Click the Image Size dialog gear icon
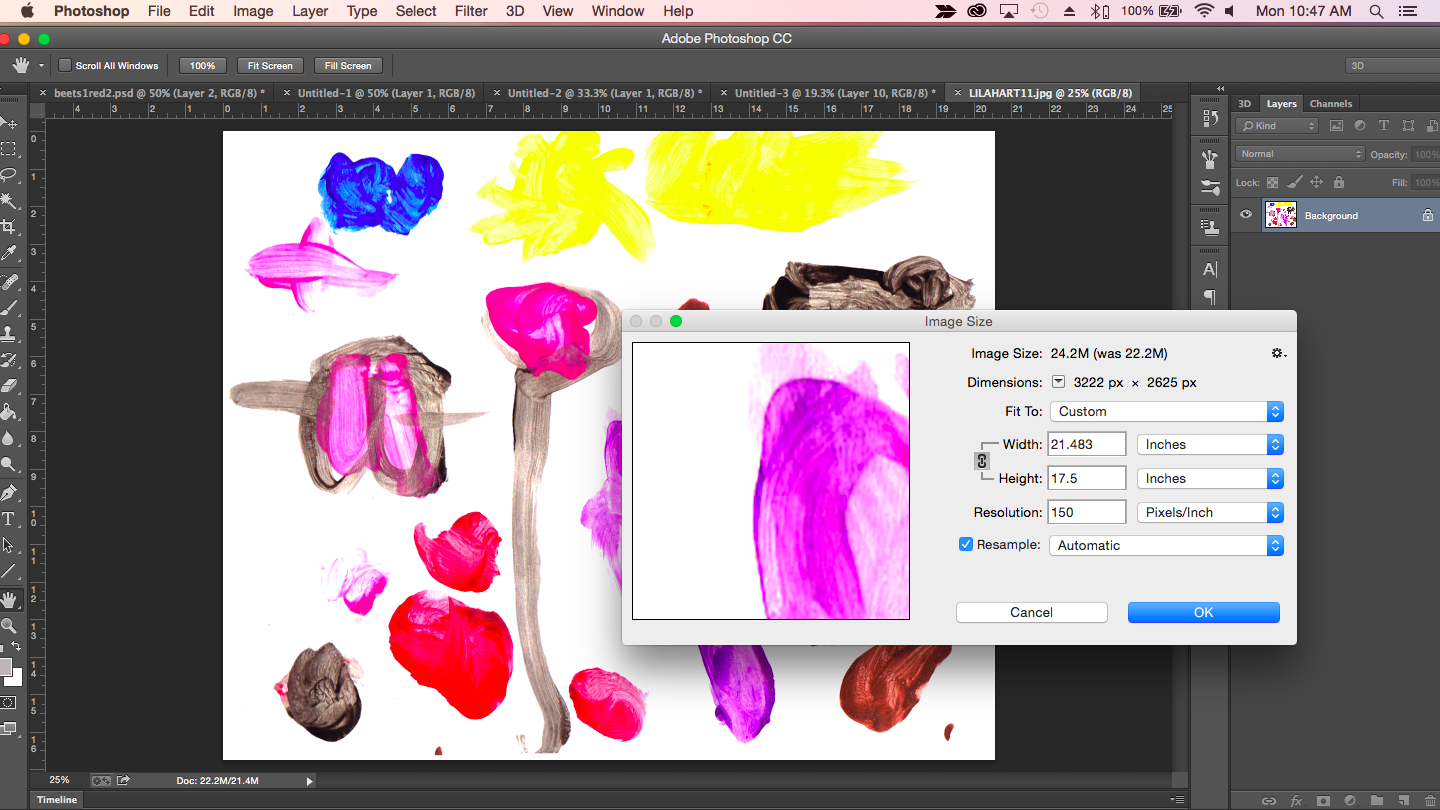This screenshot has height=810, width=1440. pos(1277,353)
